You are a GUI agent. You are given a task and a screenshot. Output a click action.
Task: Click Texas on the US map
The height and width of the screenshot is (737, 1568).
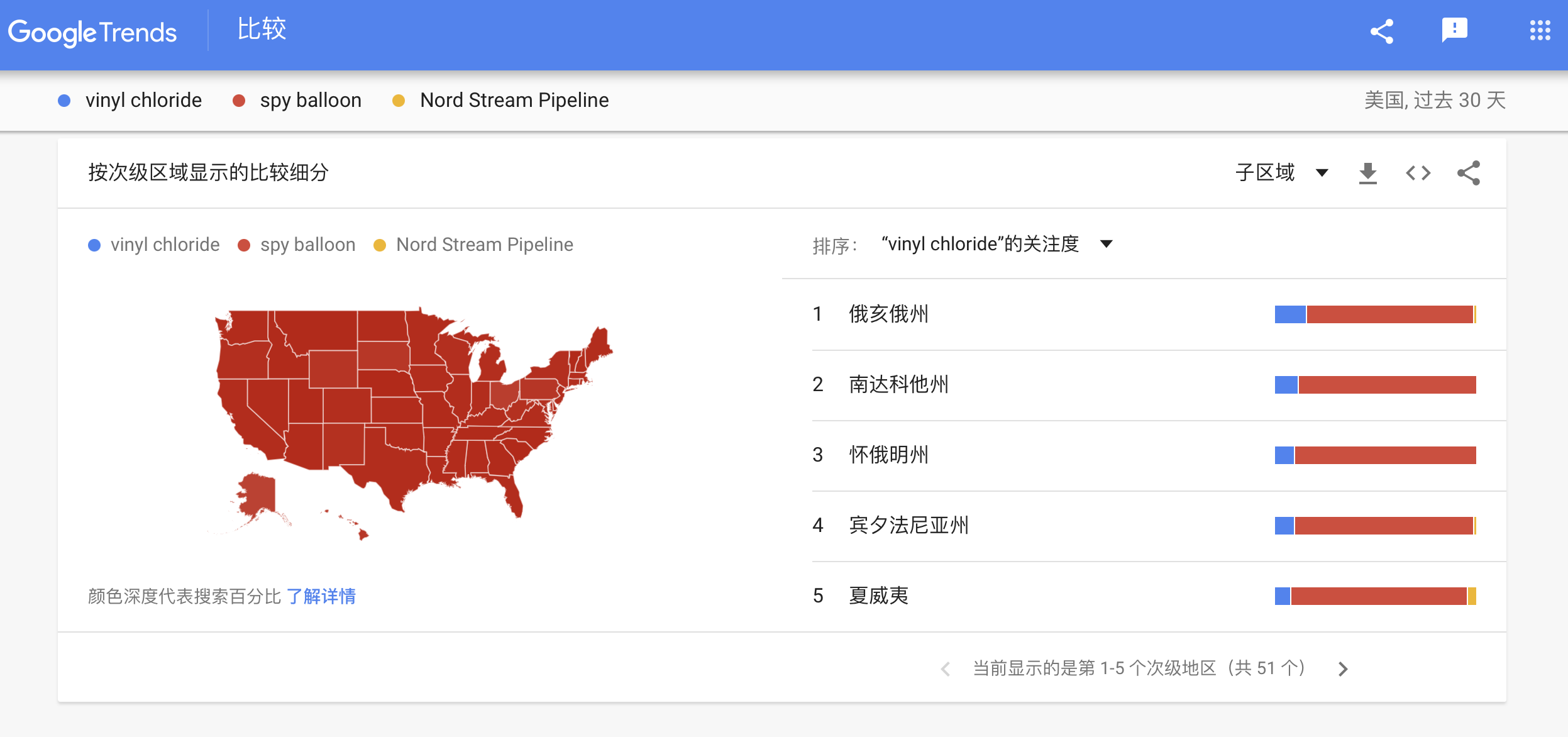[x=390, y=465]
